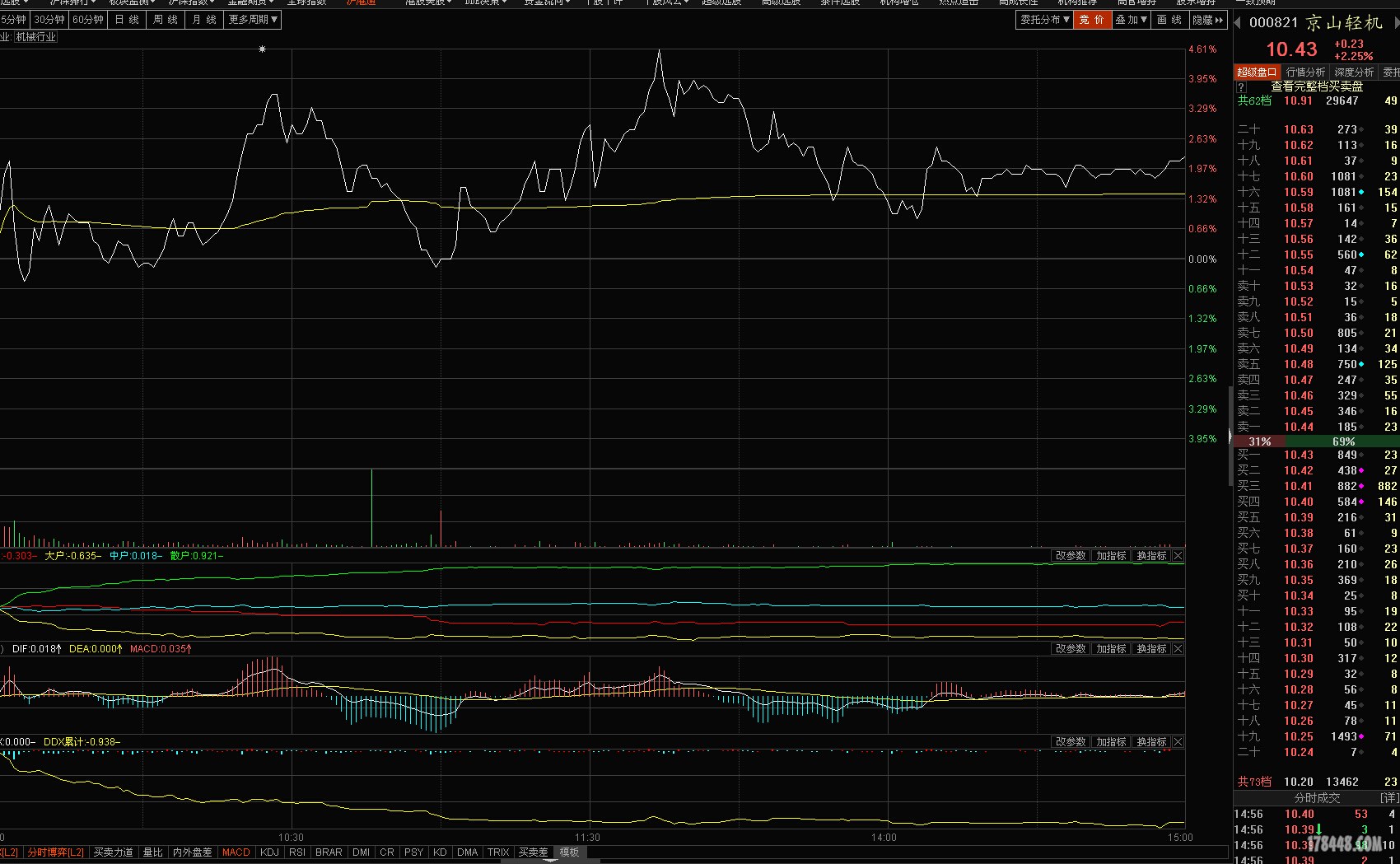The image size is (1400, 864).
Task: Click 加指标 in the DDX panel
Action: [x=1111, y=742]
